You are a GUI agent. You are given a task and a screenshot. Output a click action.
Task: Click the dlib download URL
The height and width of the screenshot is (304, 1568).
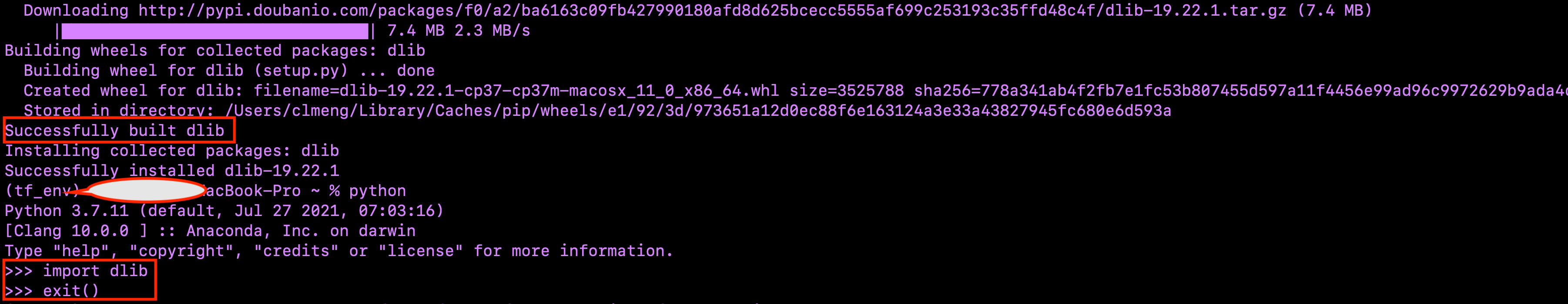coord(712,11)
